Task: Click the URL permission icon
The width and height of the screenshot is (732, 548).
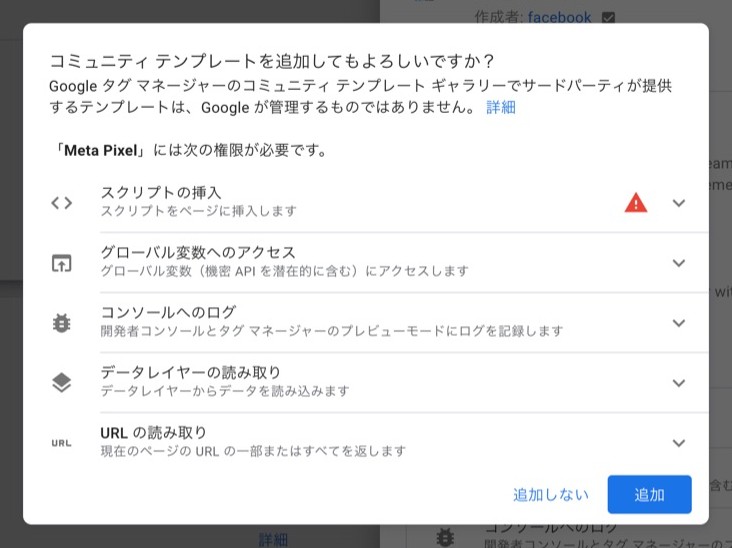Action: point(62,443)
